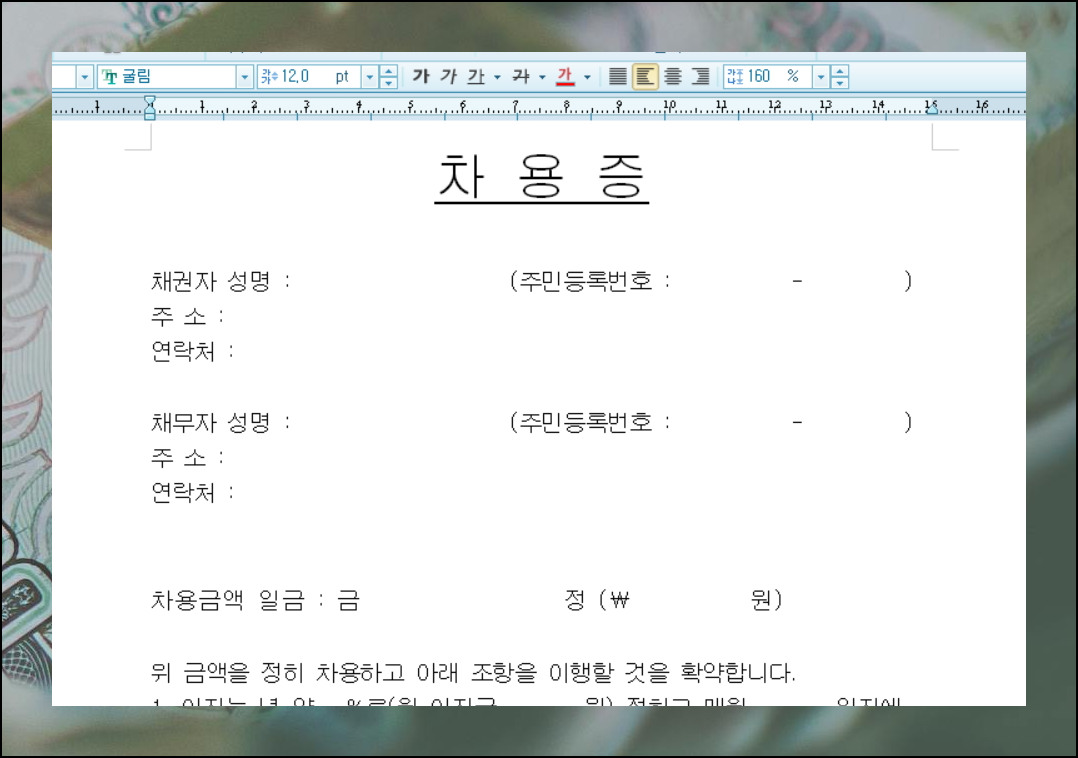This screenshot has width=1078, height=758.
Task: Click the 12.0 pt font size field
Action: [x=310, y=76]
